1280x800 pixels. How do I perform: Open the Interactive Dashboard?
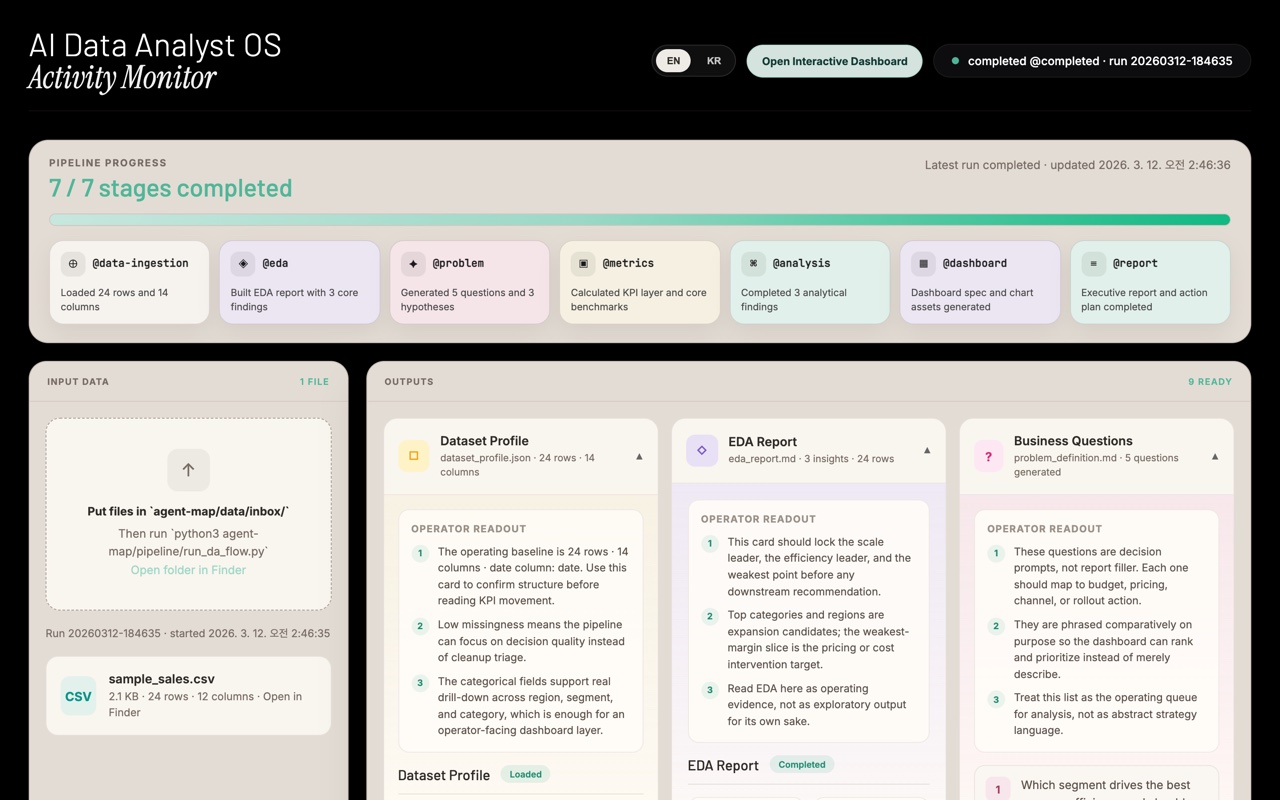click(x=834, y=60)
